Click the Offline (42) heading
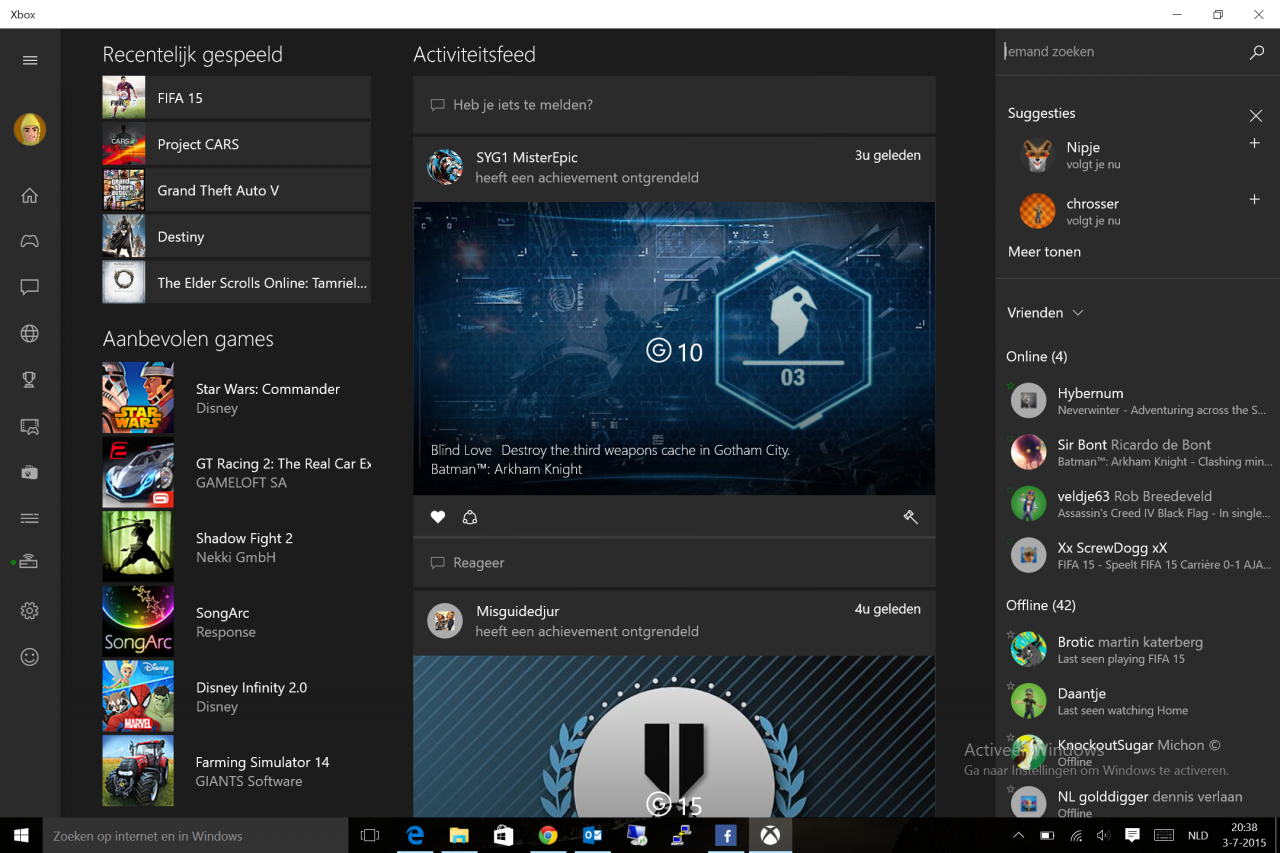This screenshot has width=1280, height=853. (1041, 605)
